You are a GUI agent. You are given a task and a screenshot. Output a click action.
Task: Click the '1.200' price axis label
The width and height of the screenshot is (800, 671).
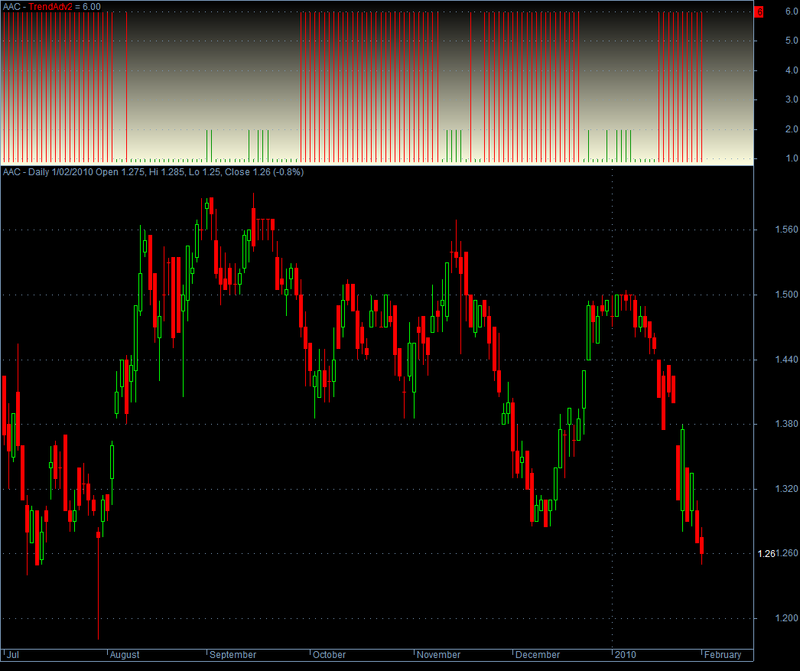[x=786, y=618]
